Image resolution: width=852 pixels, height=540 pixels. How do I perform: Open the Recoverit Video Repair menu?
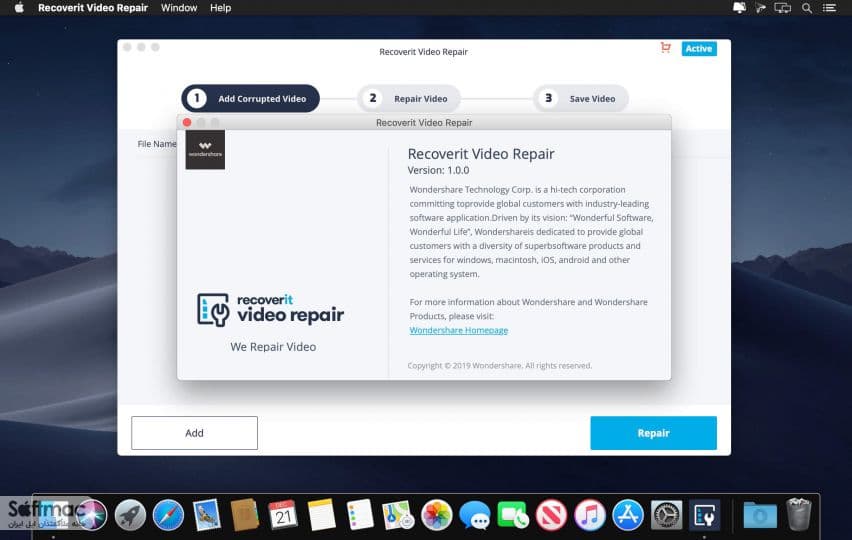[93, 8]
